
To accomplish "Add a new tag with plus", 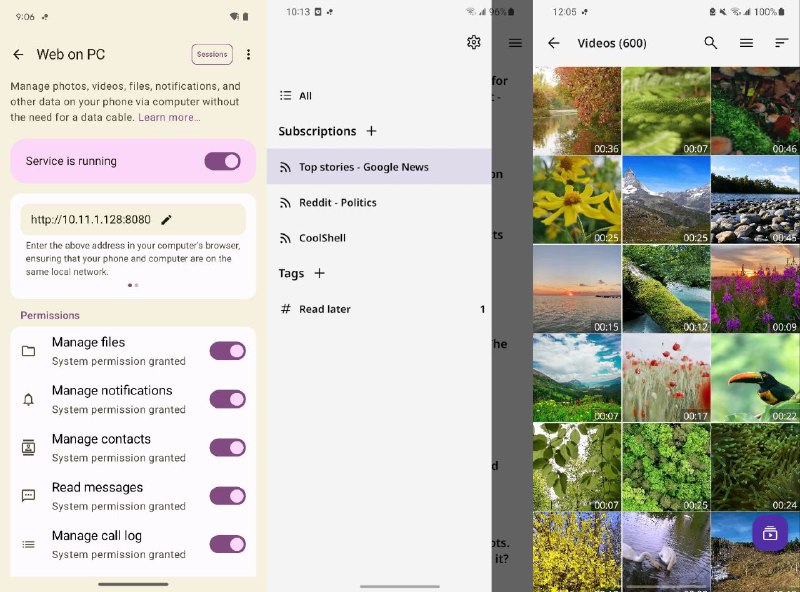I will click(320, 273).
